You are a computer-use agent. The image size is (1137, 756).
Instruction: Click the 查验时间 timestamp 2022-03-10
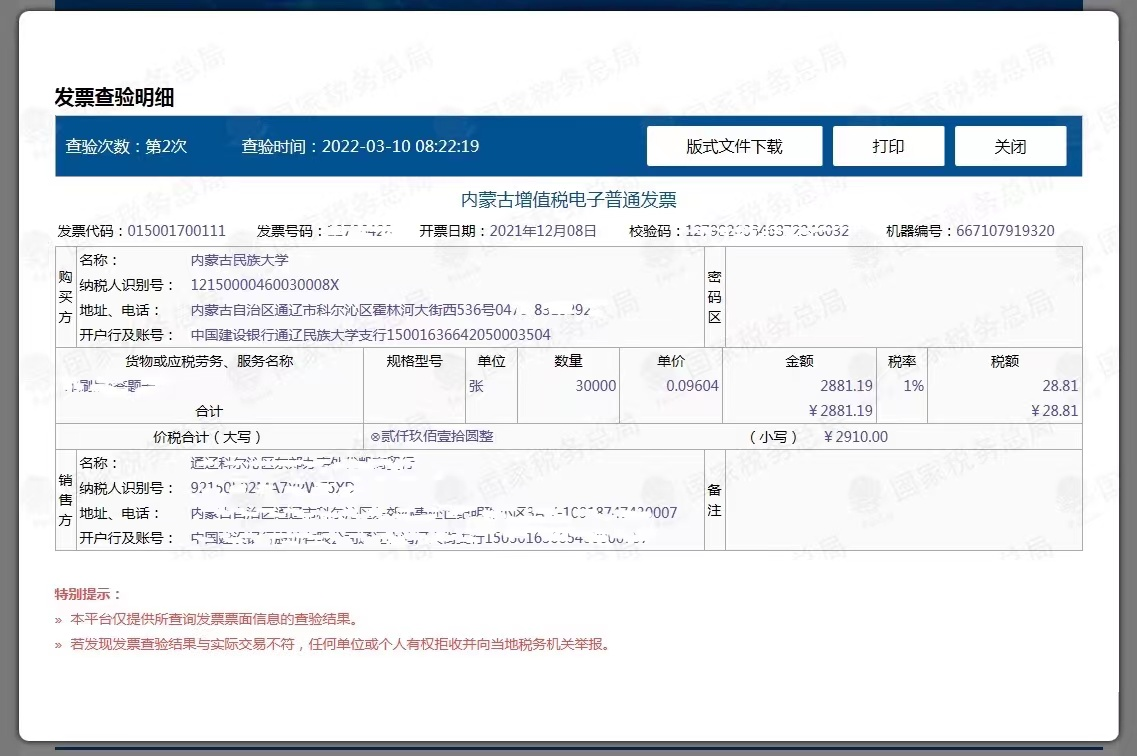pos(360,146)
